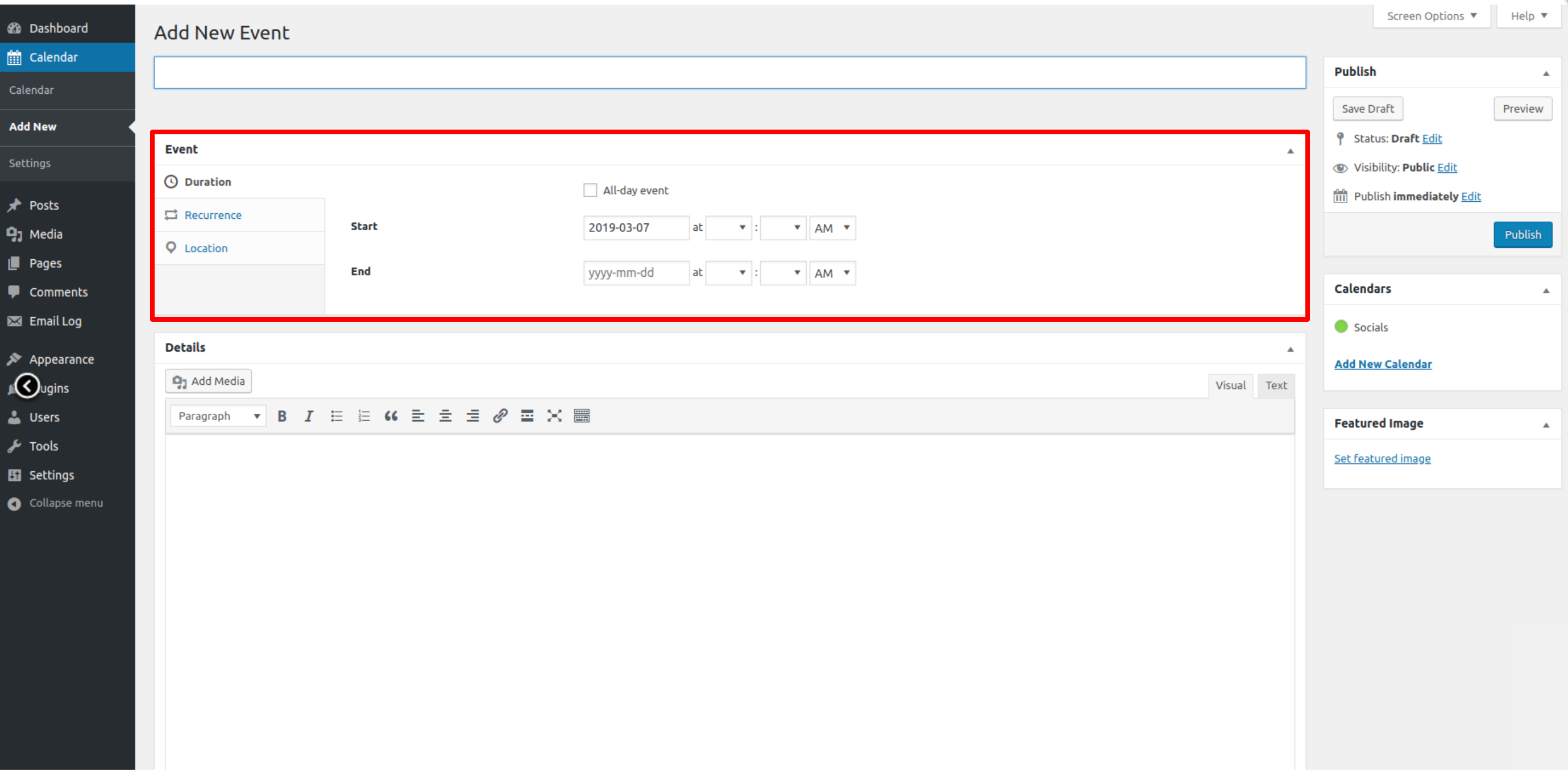The height and width of the screenshot is (772, 1568).
Task: Switch to the Text editor tab
Action: pos(1275,385)
